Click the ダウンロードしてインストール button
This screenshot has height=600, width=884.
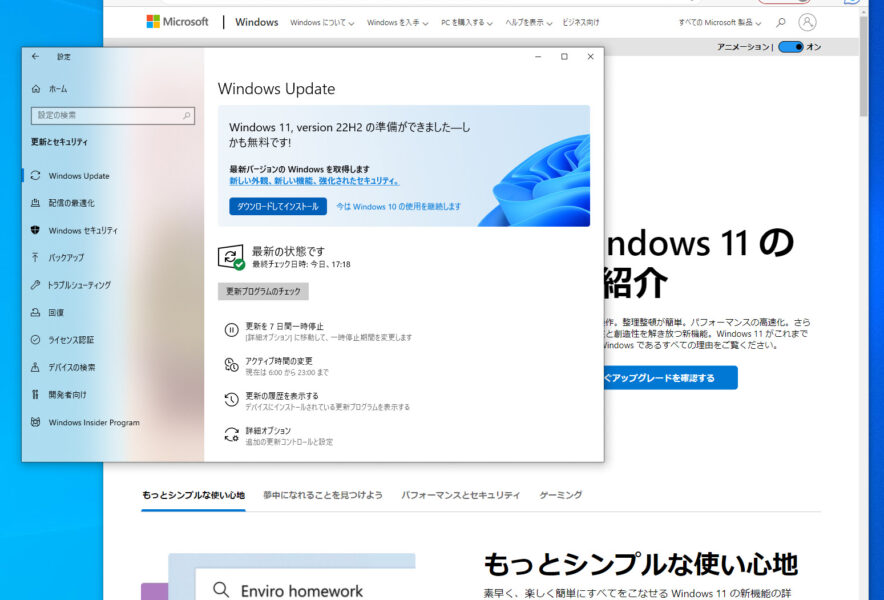pyautogui.click(x=278, y=206)
